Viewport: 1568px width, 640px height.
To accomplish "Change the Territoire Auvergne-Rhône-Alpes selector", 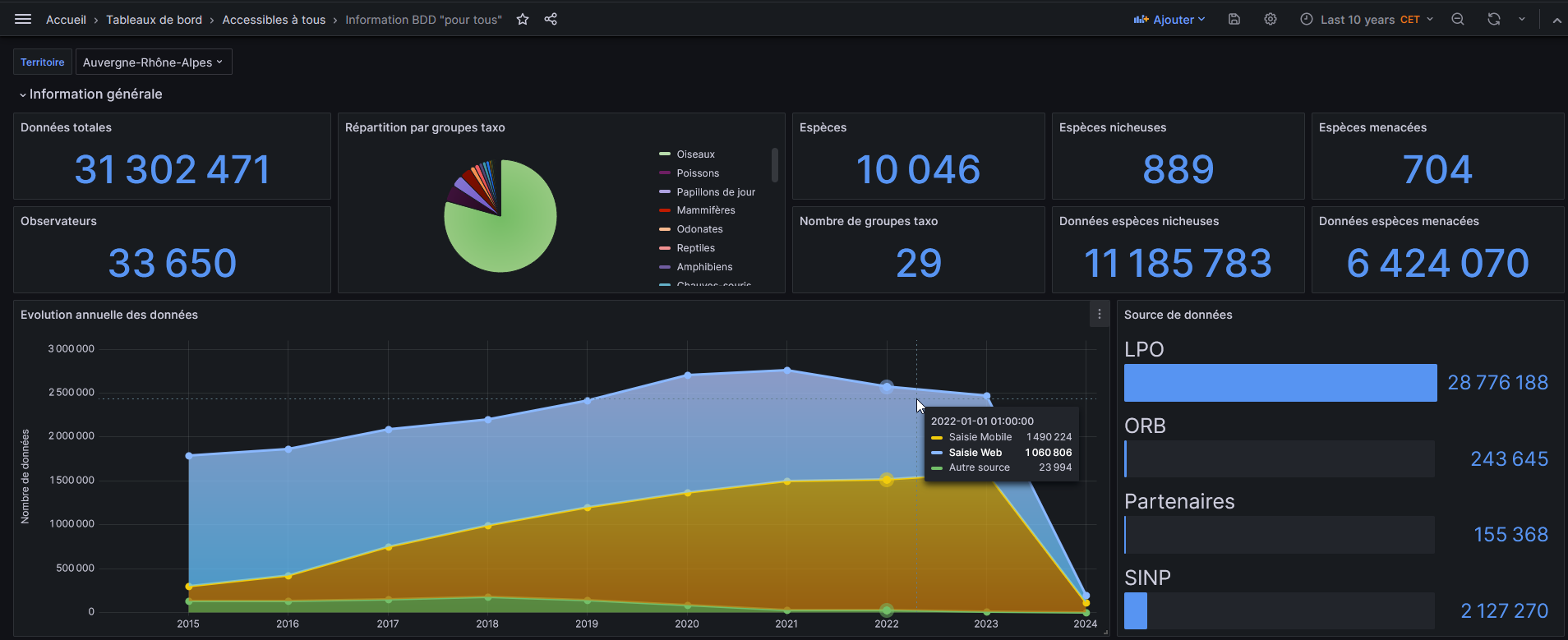I will click(x=154, y=62).
